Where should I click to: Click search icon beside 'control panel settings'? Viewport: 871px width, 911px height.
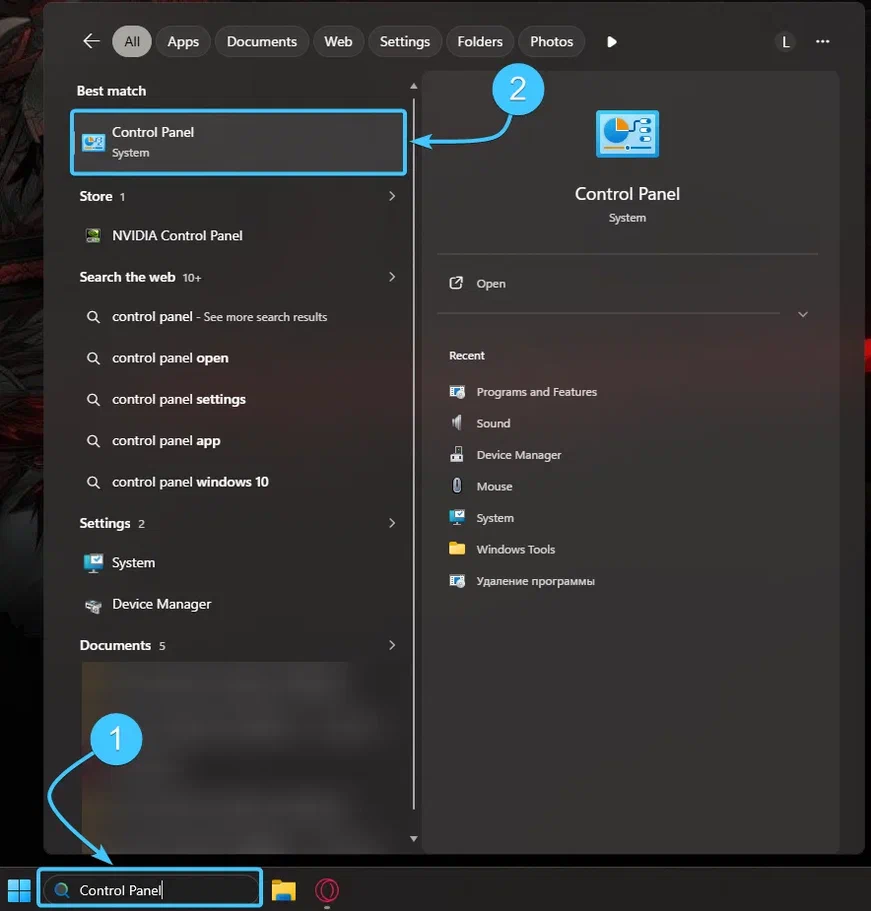pos(93,399)
